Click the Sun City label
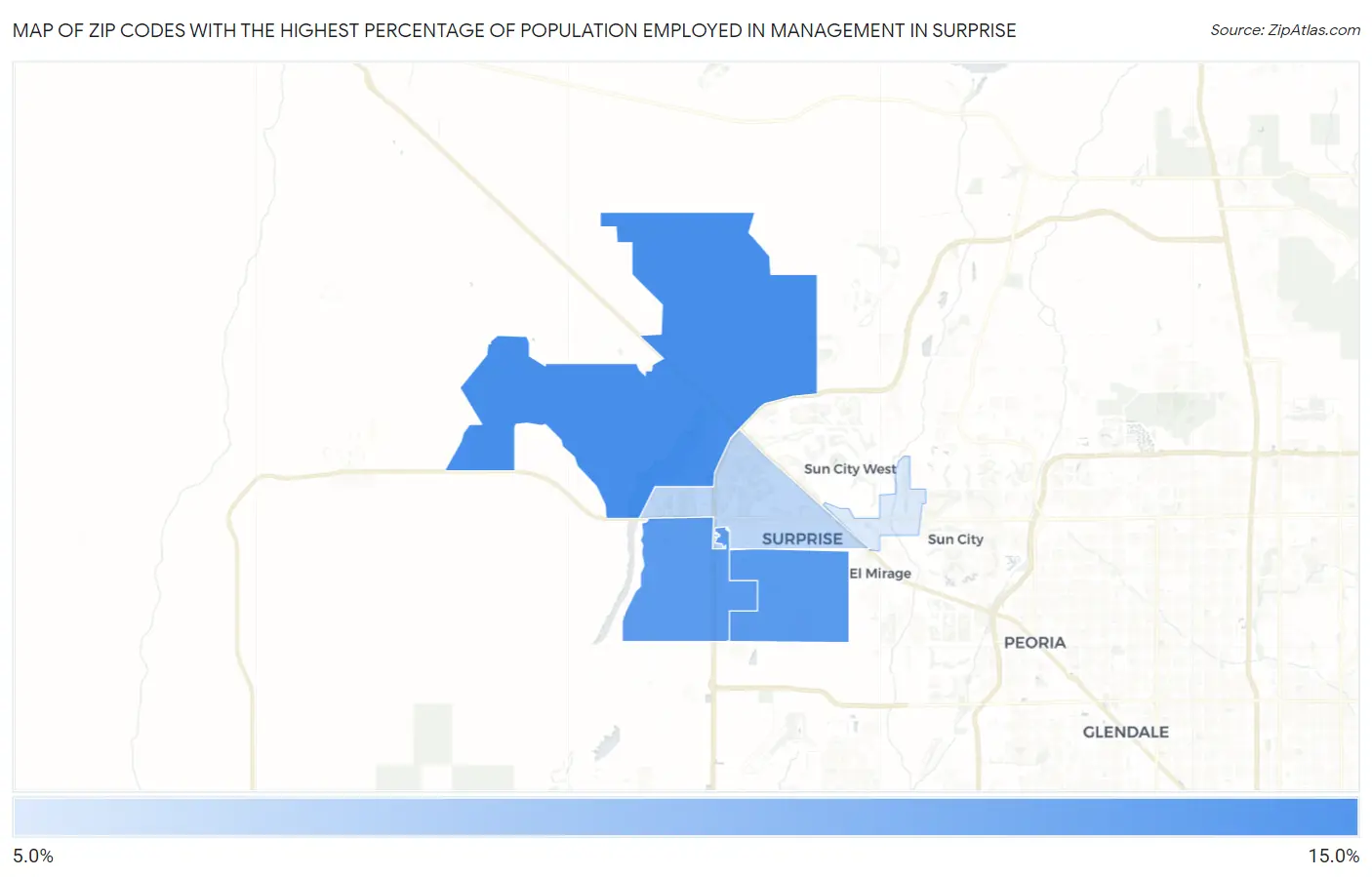Screen dimensions: 1372x877 click(x=955, y=538)
